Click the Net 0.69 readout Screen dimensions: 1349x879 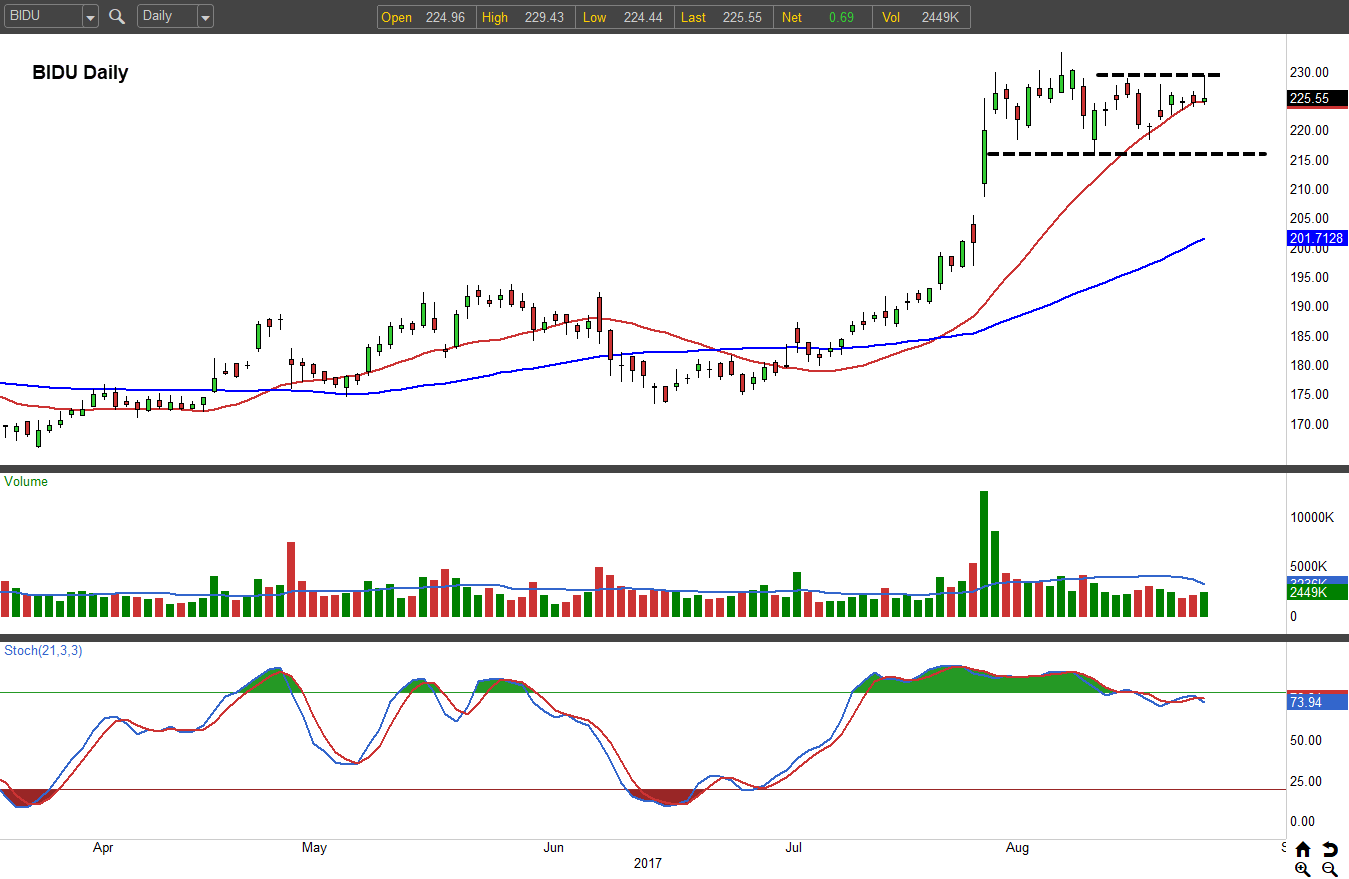821,17
